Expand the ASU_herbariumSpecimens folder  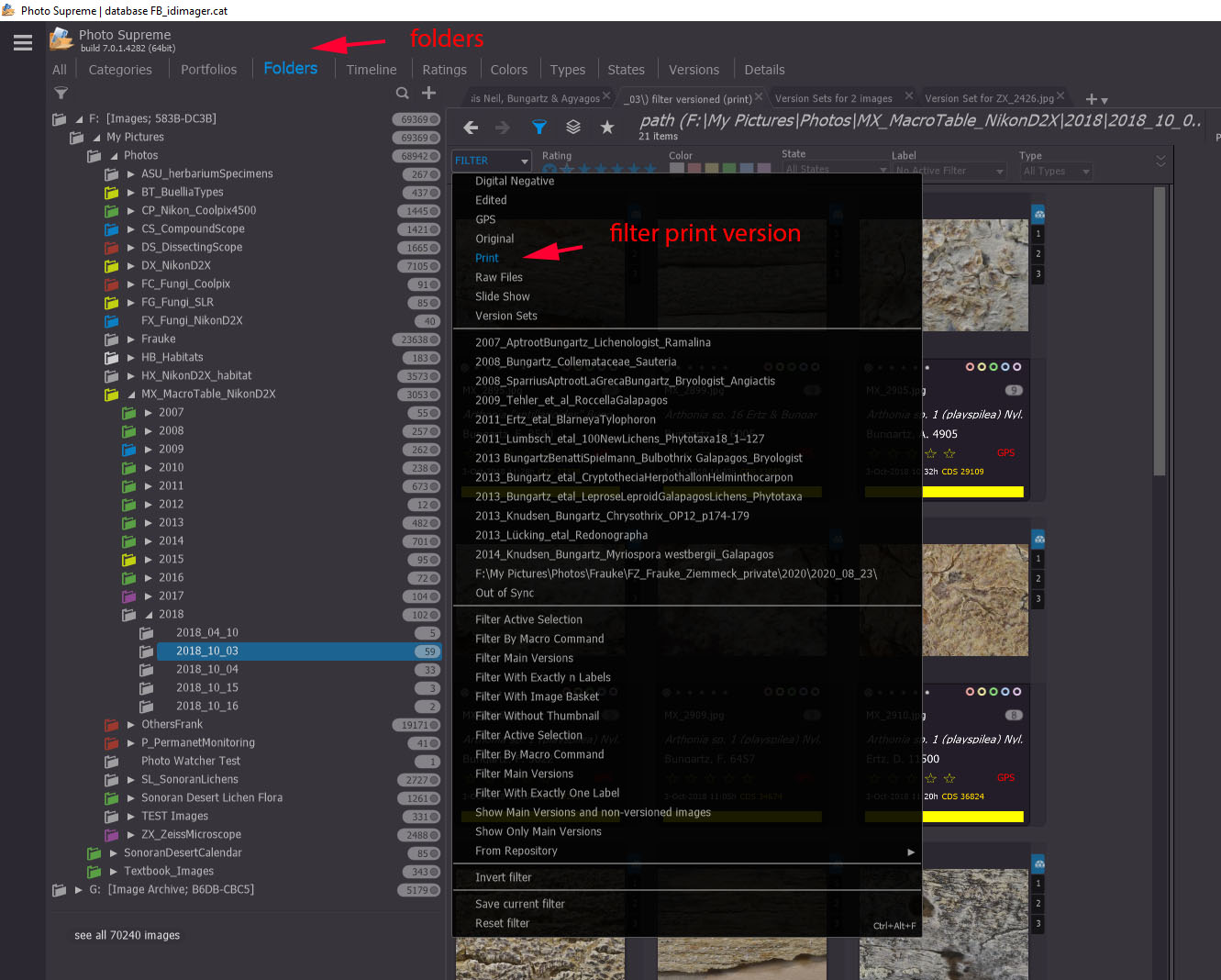pos(131,173)
